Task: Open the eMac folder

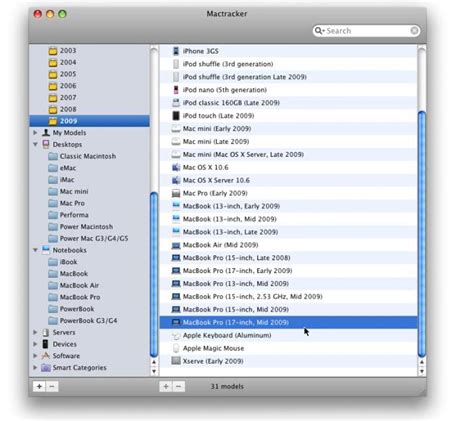Action: [62, 168]
